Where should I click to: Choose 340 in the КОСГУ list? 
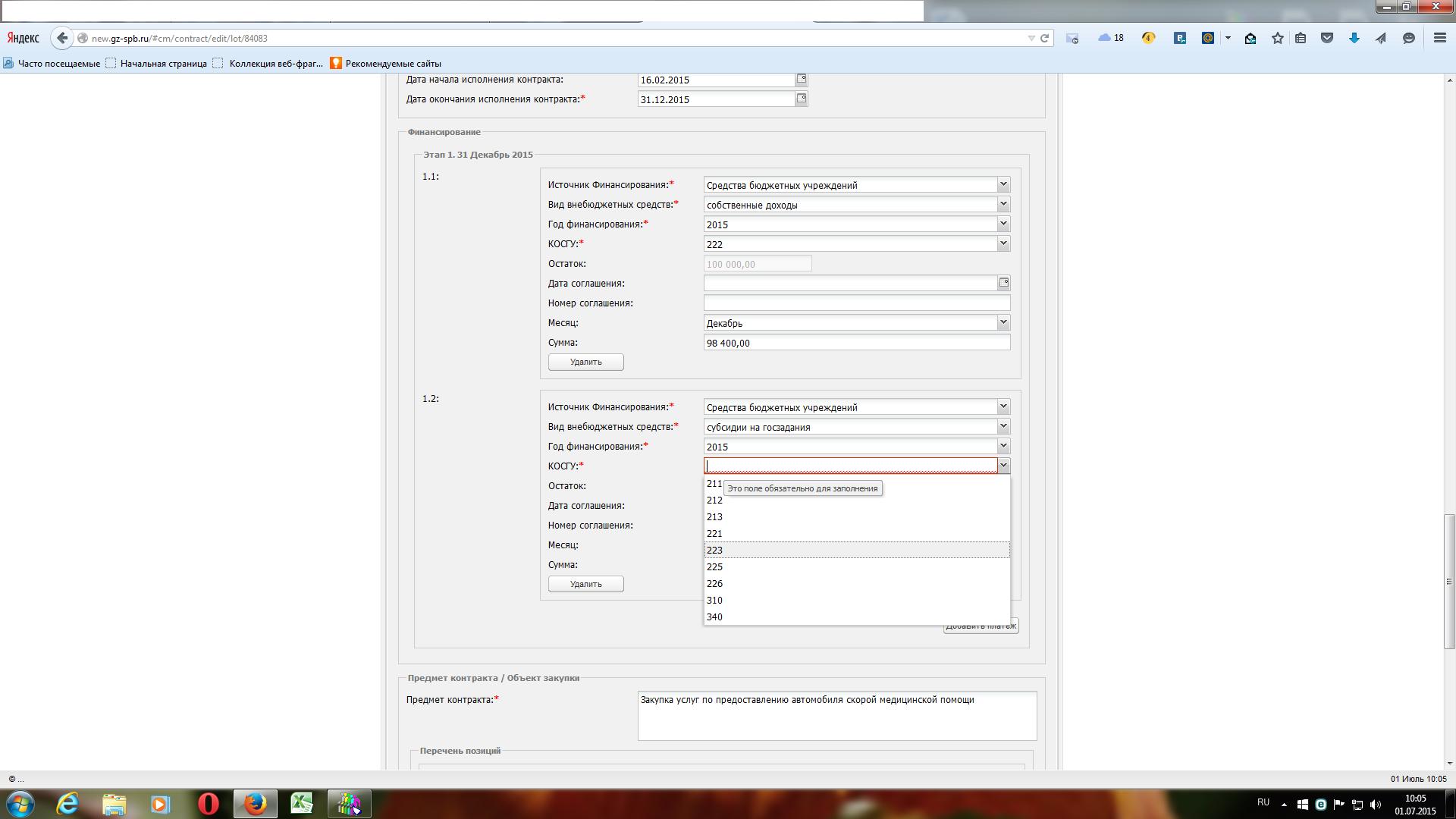pyautogui.click(x=714, y=617)
